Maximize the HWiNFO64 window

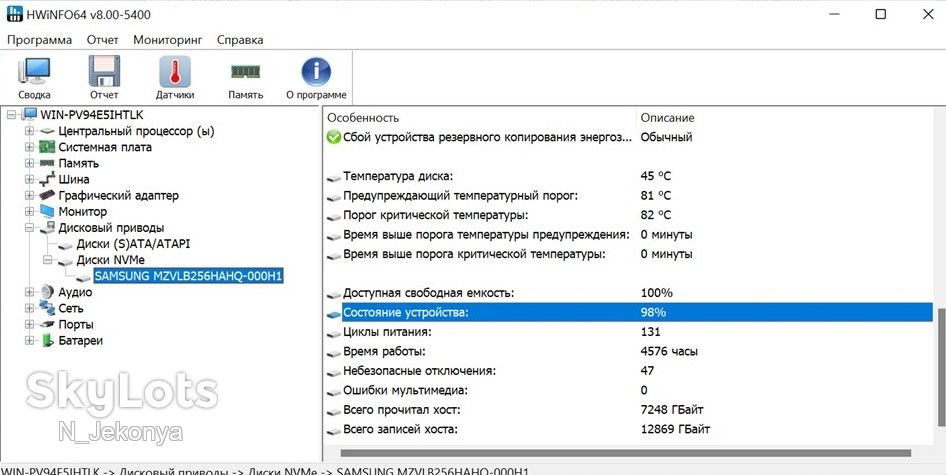click(x=881, y=14)
